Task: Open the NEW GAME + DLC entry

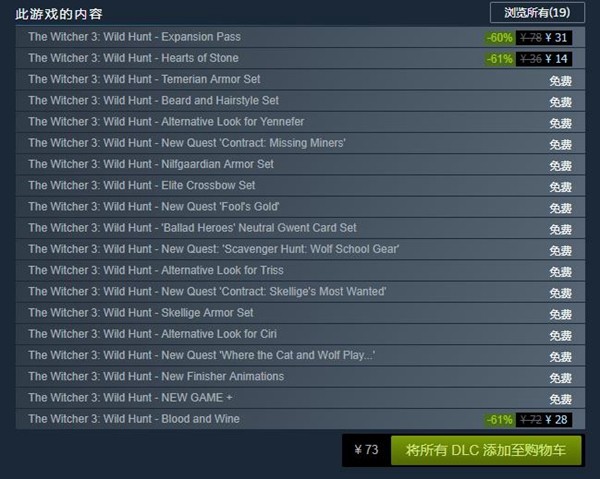Action: (300, 398)
